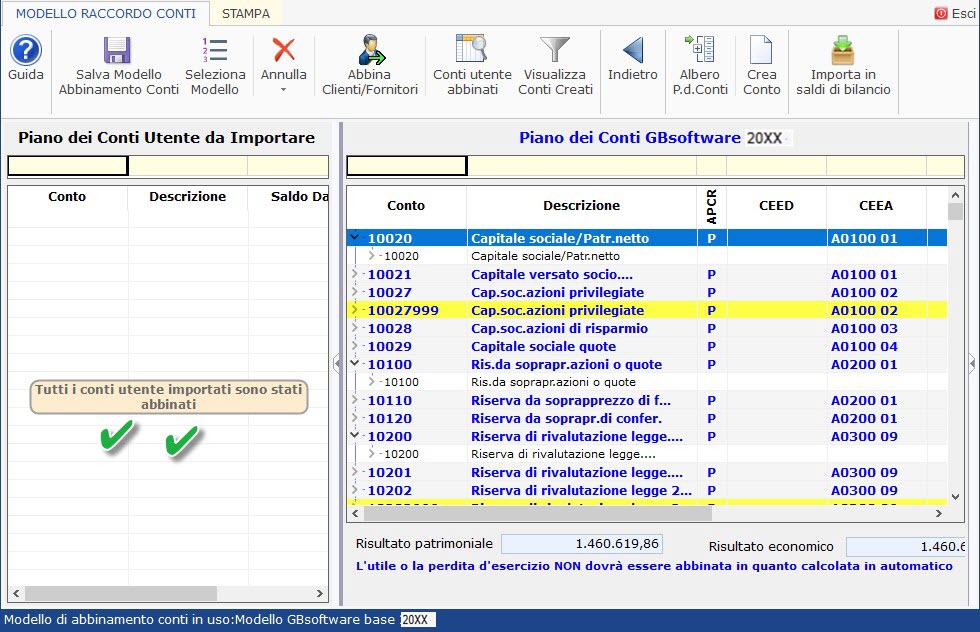Open Seleziona Modello list
This screenshot has height=632, width=980.
(215, 67)
